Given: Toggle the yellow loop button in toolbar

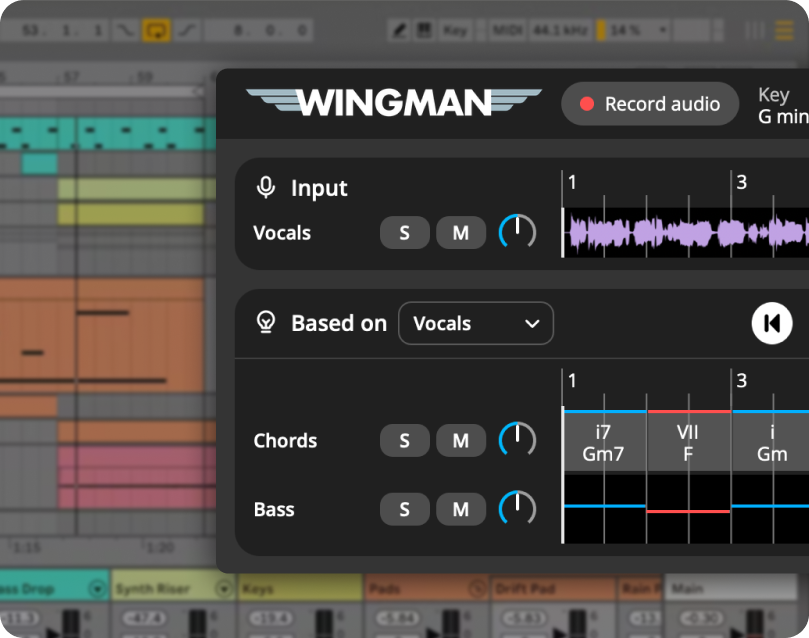Looking at the screenshot, I should click(155, 30).
